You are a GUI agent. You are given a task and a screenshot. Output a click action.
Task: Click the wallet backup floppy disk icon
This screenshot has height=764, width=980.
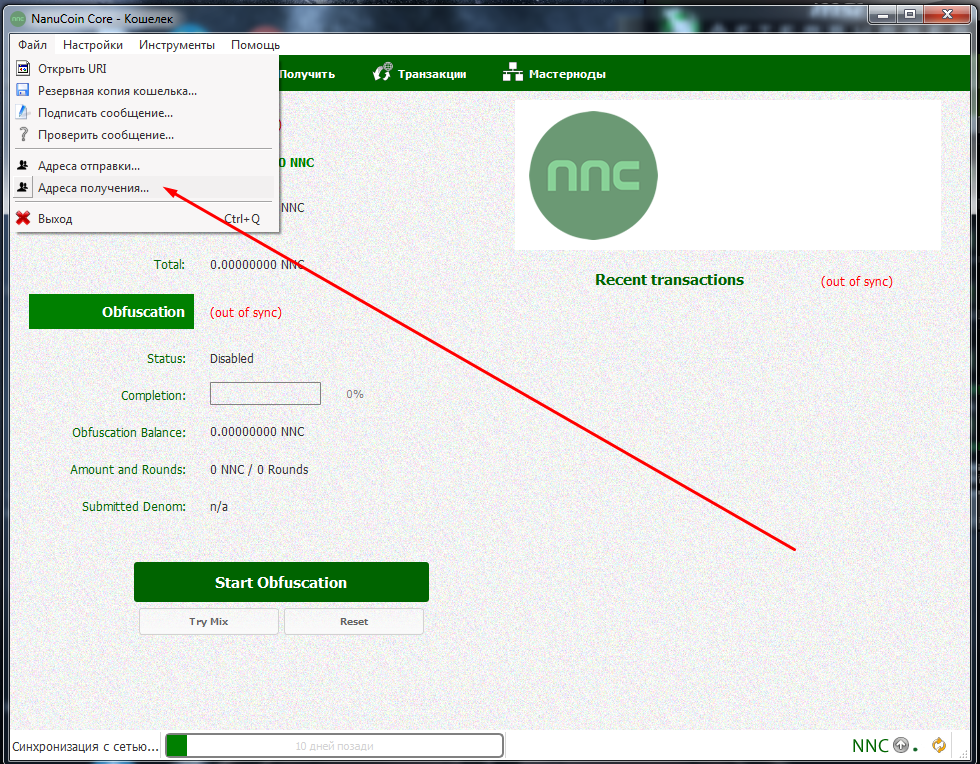pyautogui.click(x=23, y=91)
